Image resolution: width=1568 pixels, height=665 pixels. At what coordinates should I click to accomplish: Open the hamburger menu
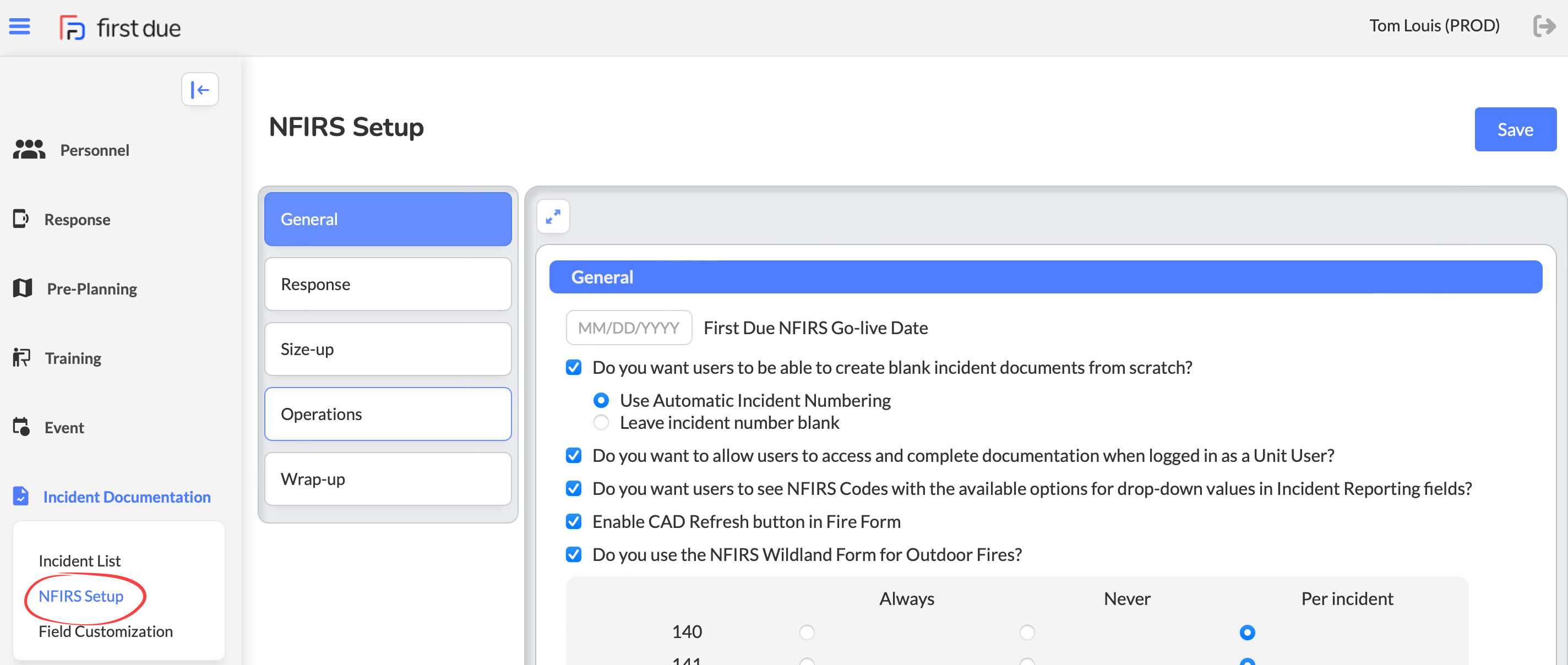coord(19,26)
